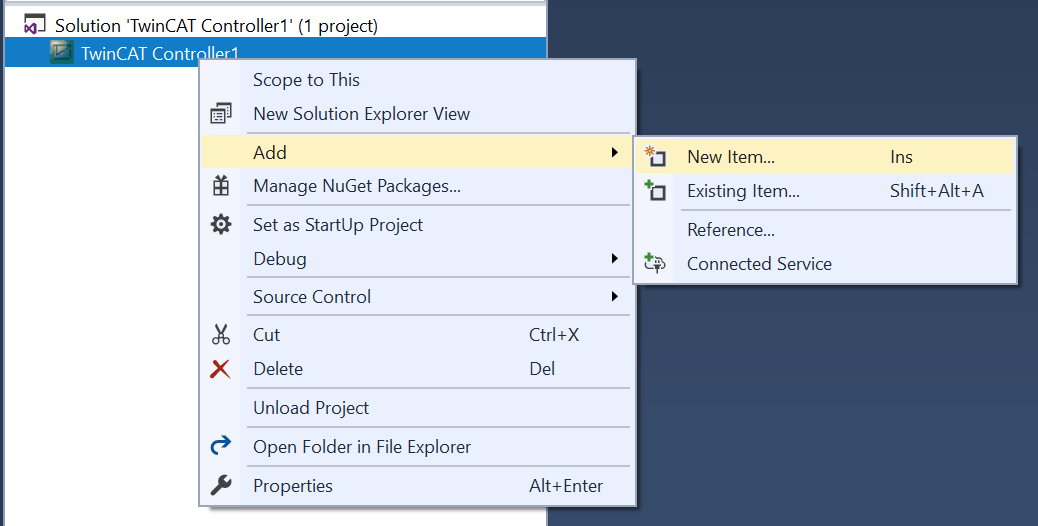
Task: Click the TwinCAT Controller1 project icon
Action: pos(62,53)
